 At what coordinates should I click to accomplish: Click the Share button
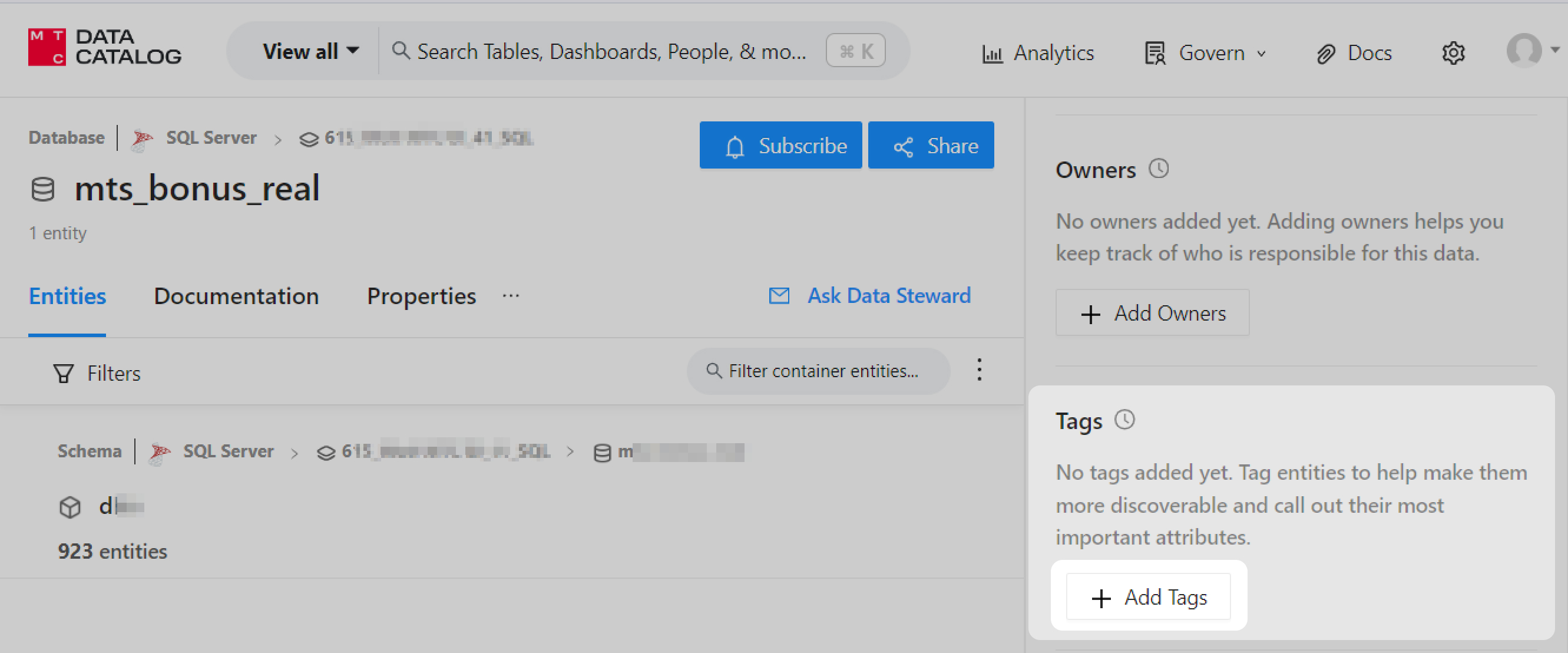click(x=931, y=146)
